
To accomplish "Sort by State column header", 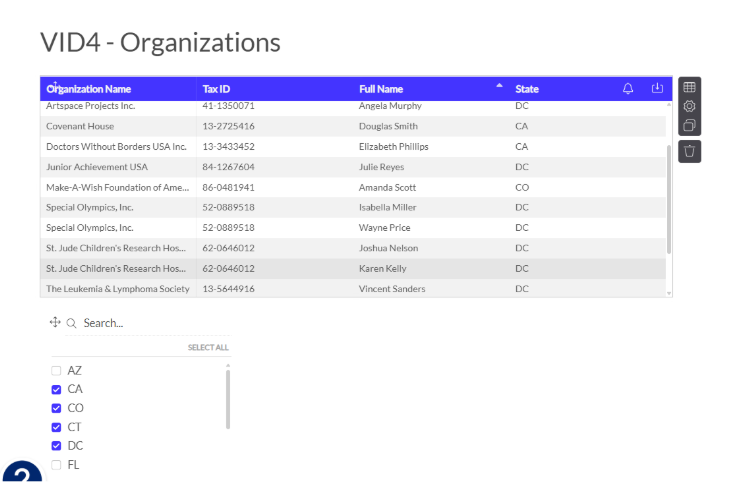I will coord(527,89).
